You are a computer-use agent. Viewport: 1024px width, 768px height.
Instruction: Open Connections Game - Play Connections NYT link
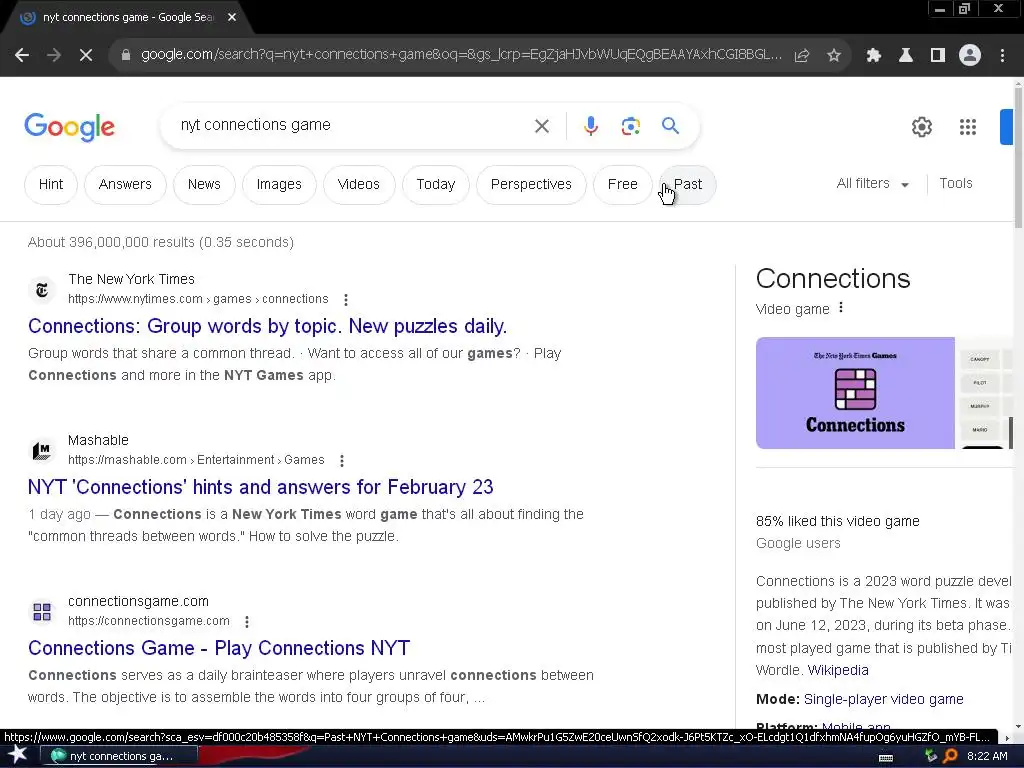click(219, 648)
